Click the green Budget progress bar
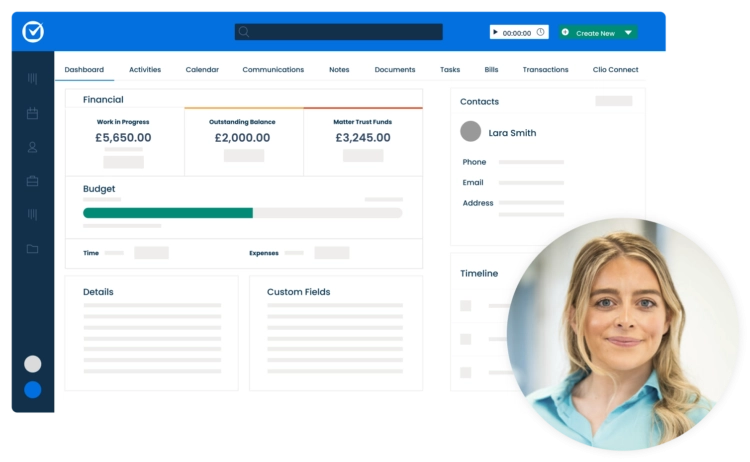Screen dimensions: 750x462 pos(168,213)
